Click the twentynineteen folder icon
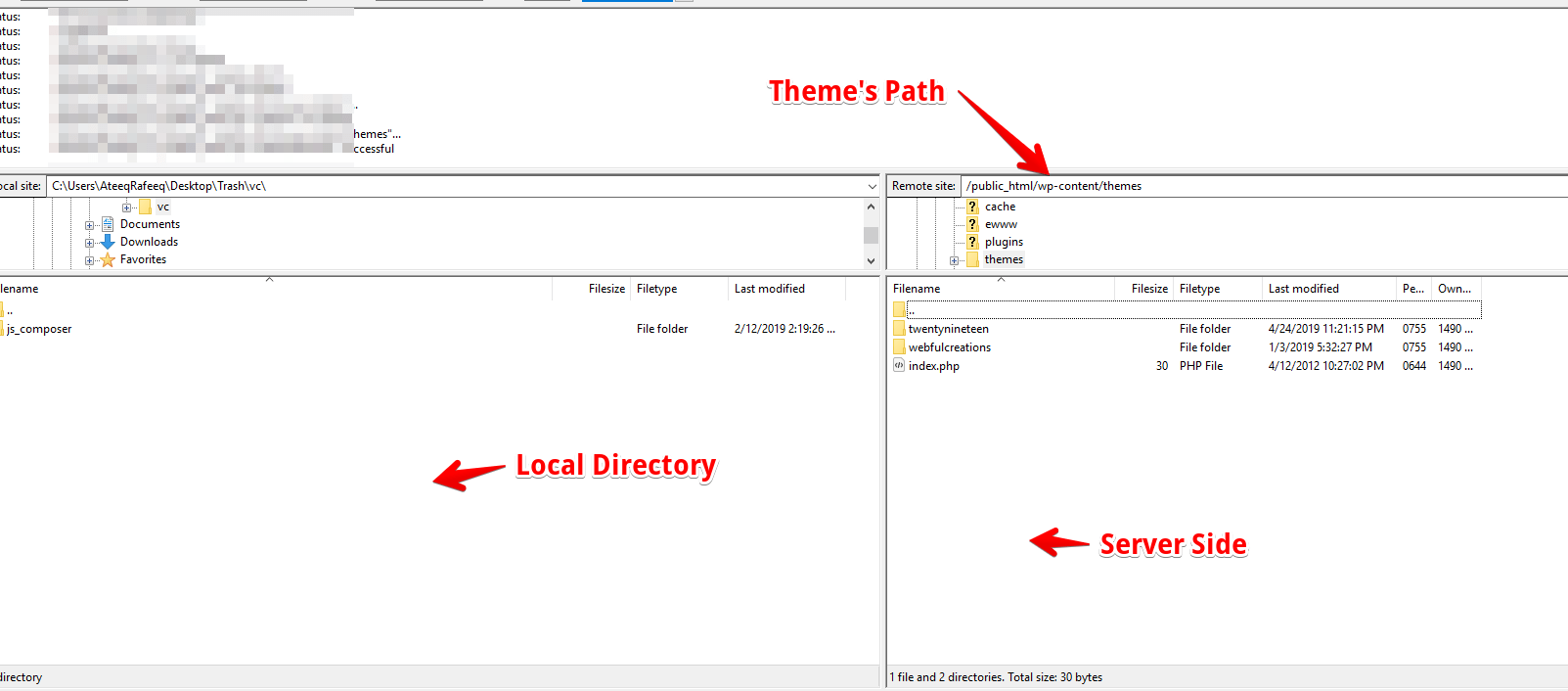Image resolution: width=1568 pixels, height=691 pixels. (899, 329)
